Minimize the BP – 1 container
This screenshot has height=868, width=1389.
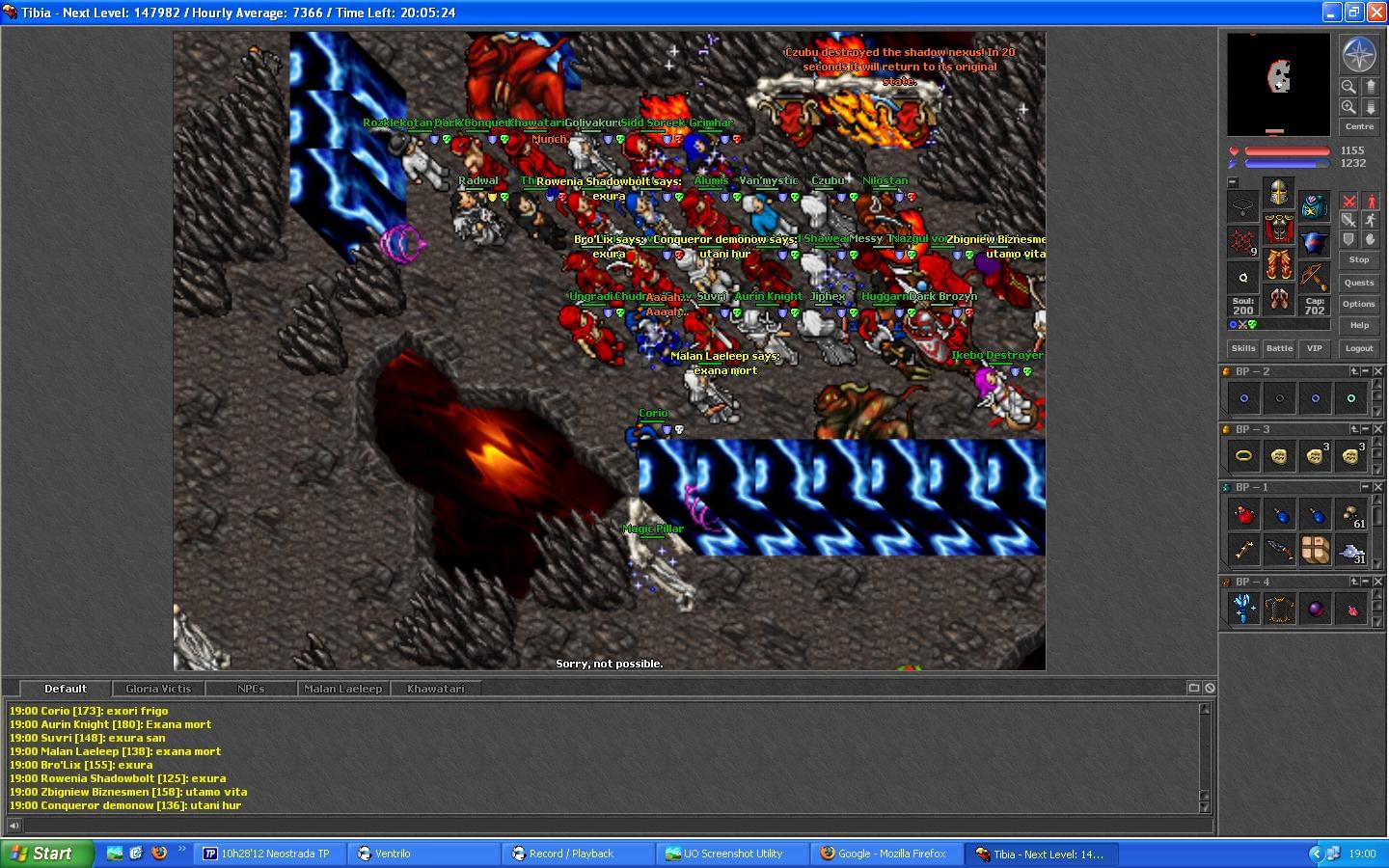(1367, 487)
